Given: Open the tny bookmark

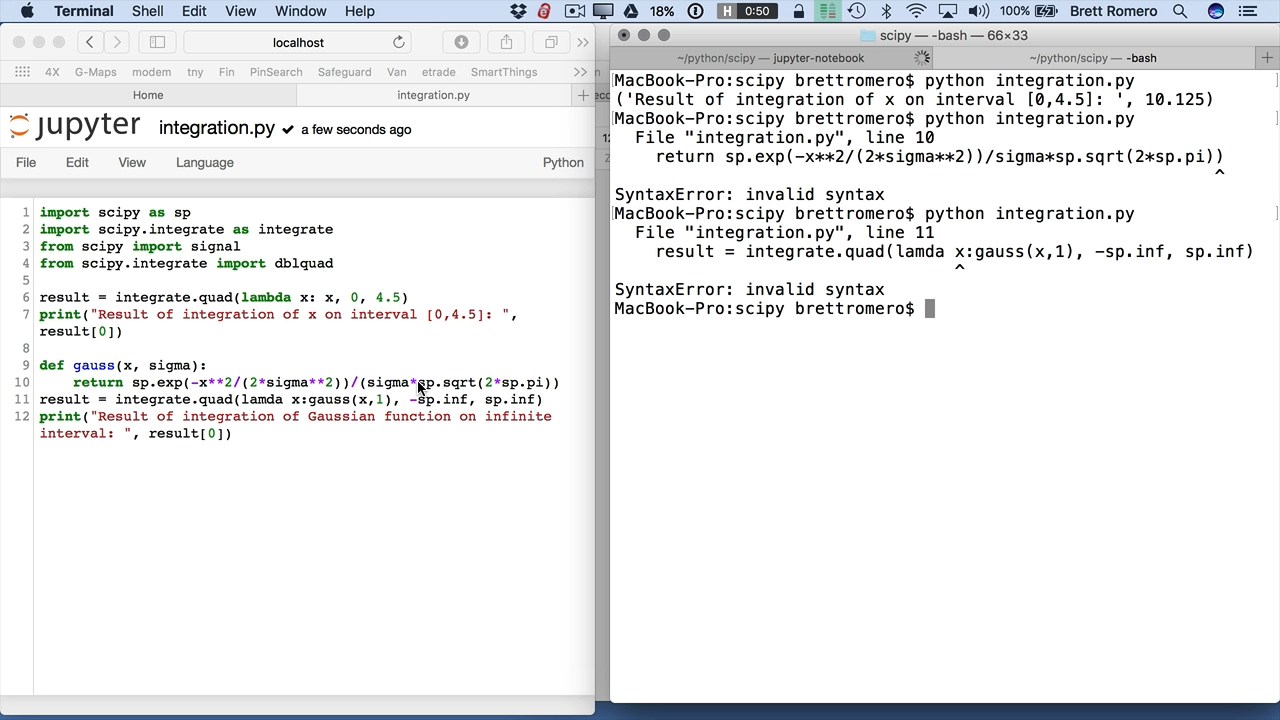Looking at the screenshot, I should 195,72.
